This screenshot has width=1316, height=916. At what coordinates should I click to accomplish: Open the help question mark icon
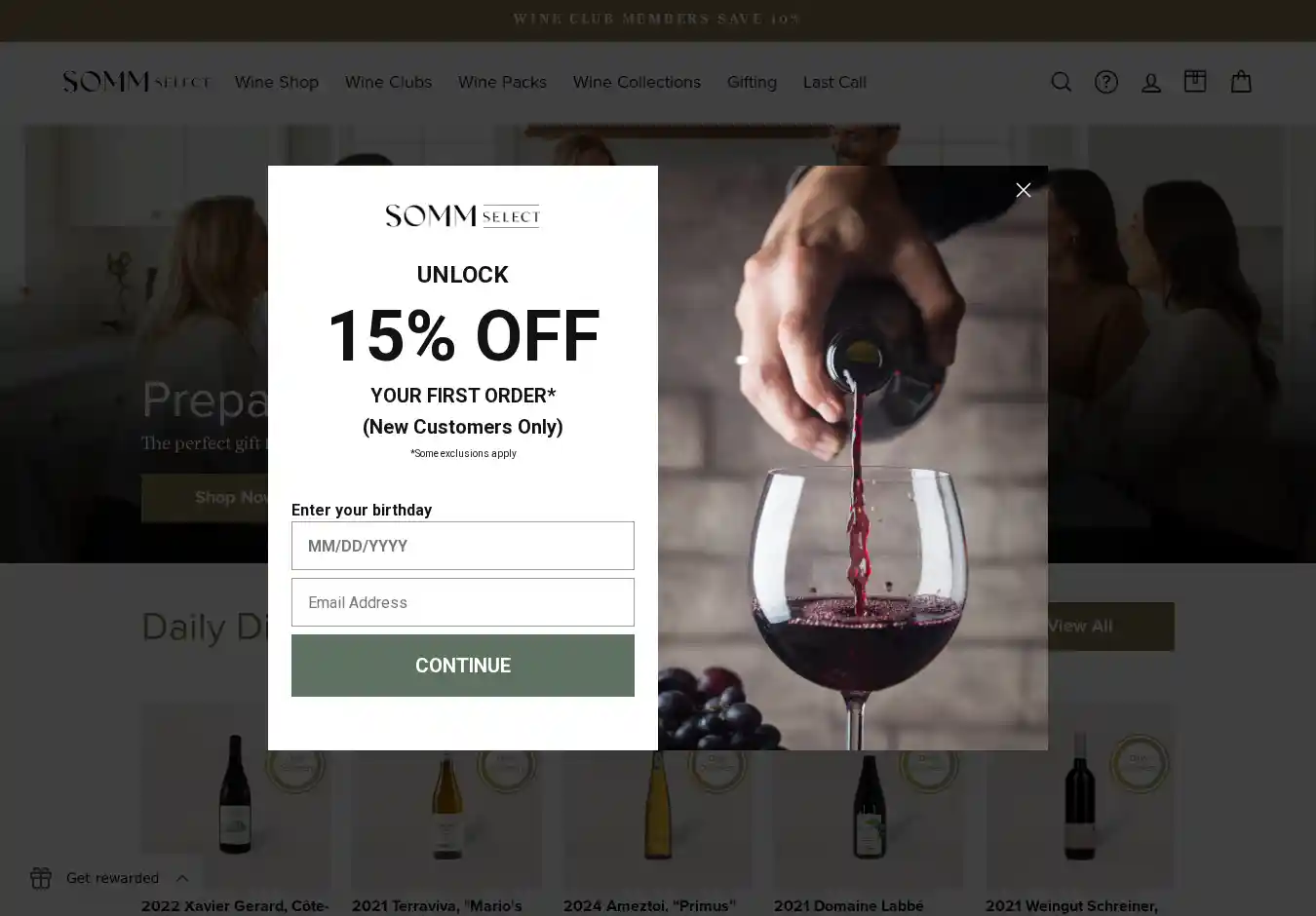(x=1105, y=82)
